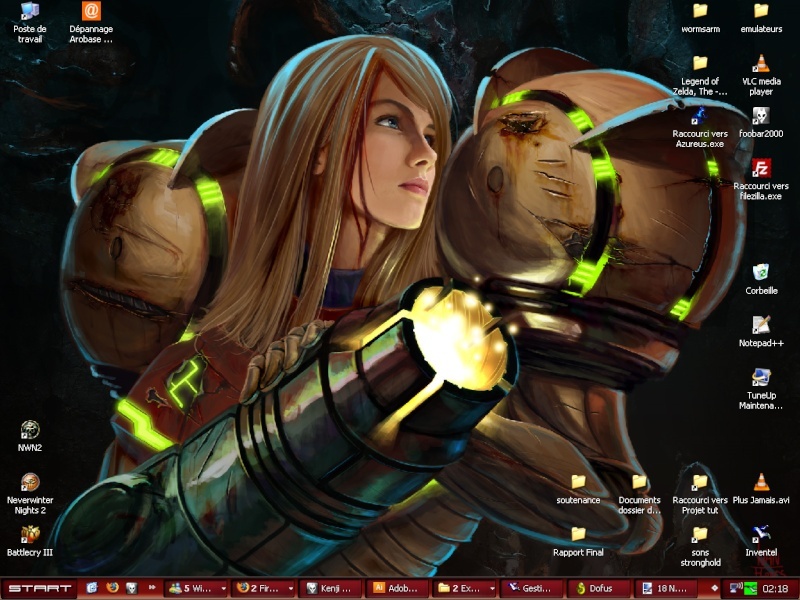Switch to Kenji taskbar window
The width and height of the screenshot is (800, 600).
tap(331, 588)
